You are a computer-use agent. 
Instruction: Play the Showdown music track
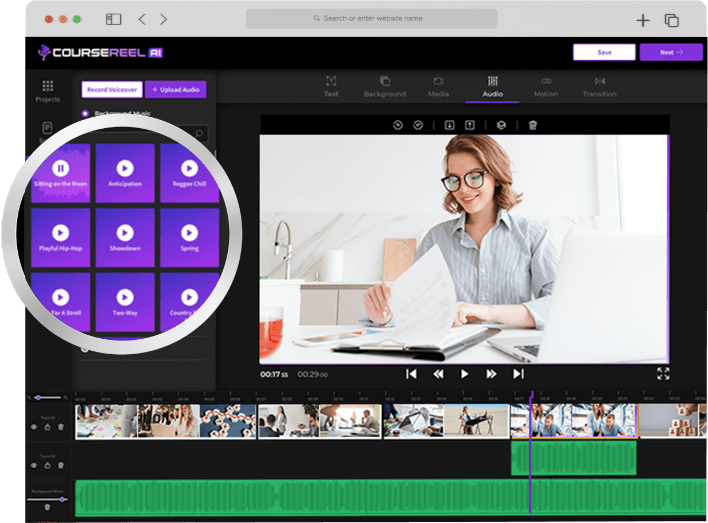point(125,233)
